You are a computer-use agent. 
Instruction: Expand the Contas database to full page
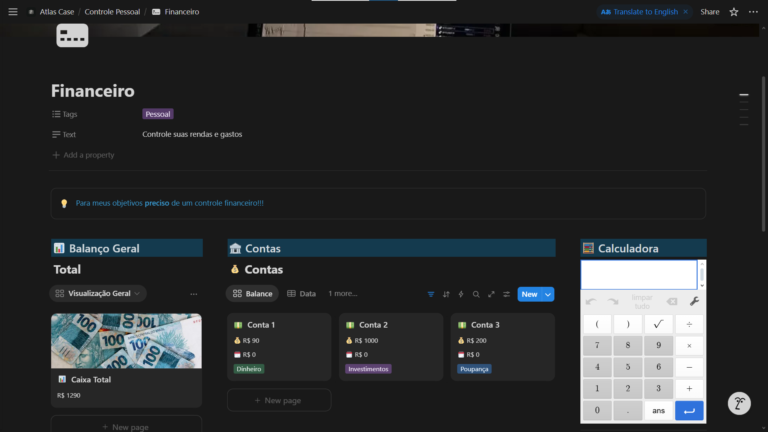coord(491,294)
